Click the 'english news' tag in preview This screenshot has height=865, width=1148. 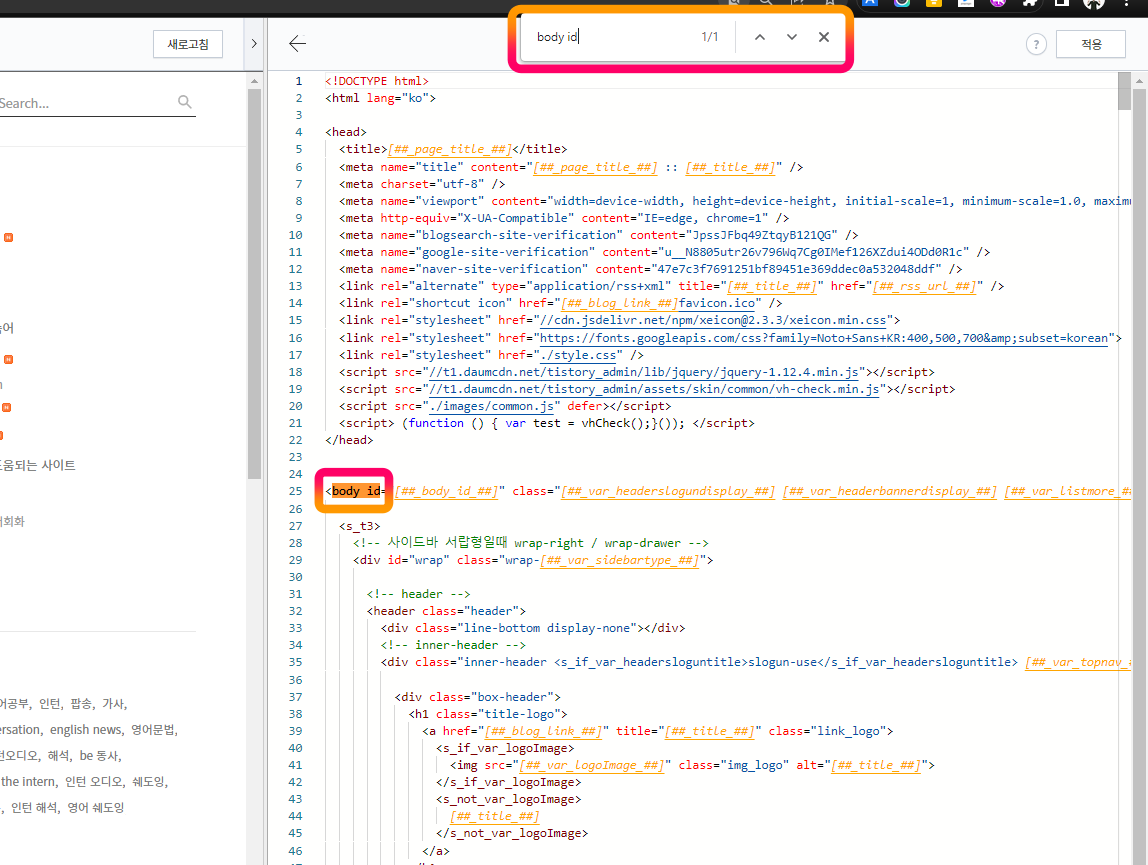(86, 730)
